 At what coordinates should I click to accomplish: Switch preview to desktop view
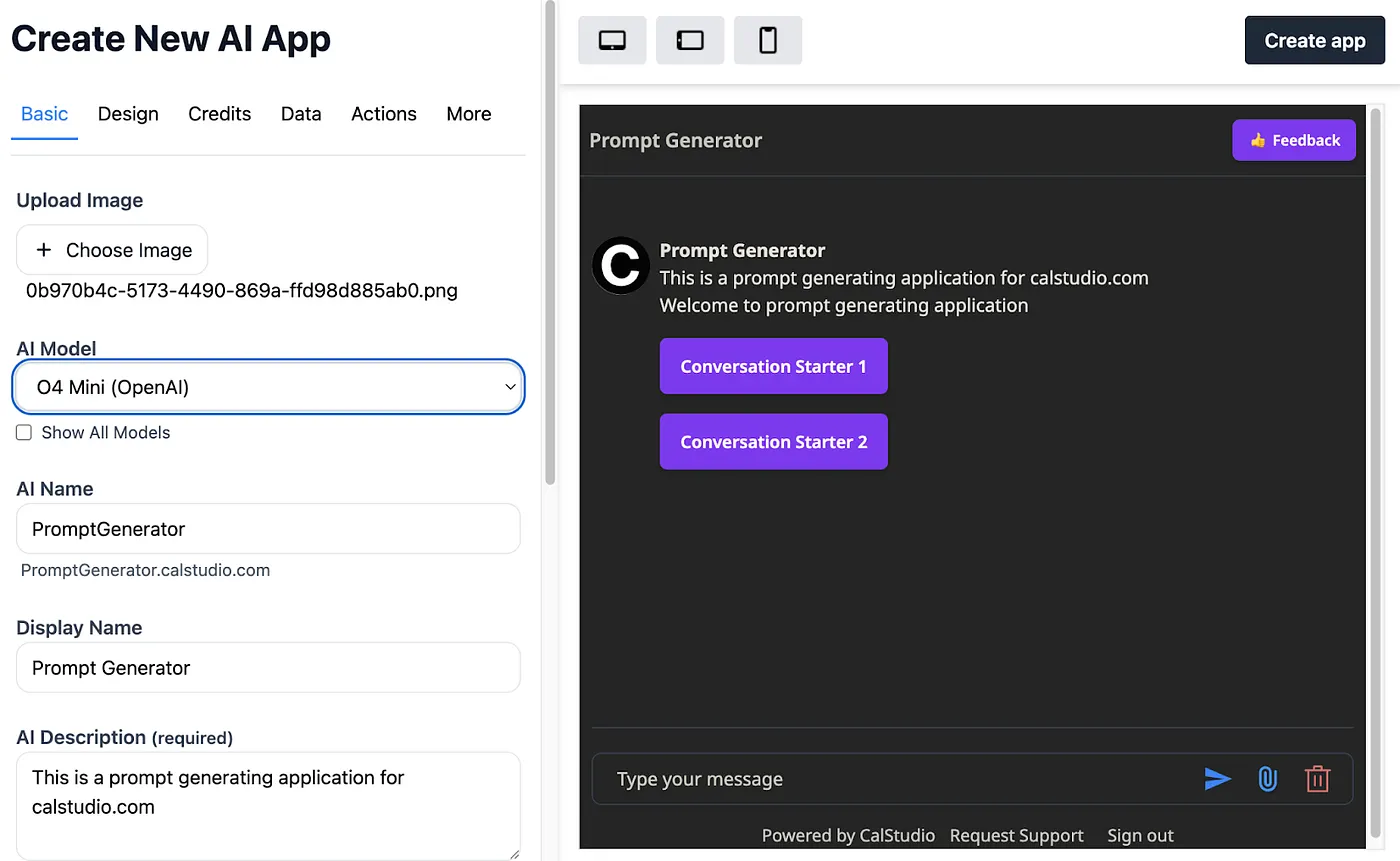612,39
